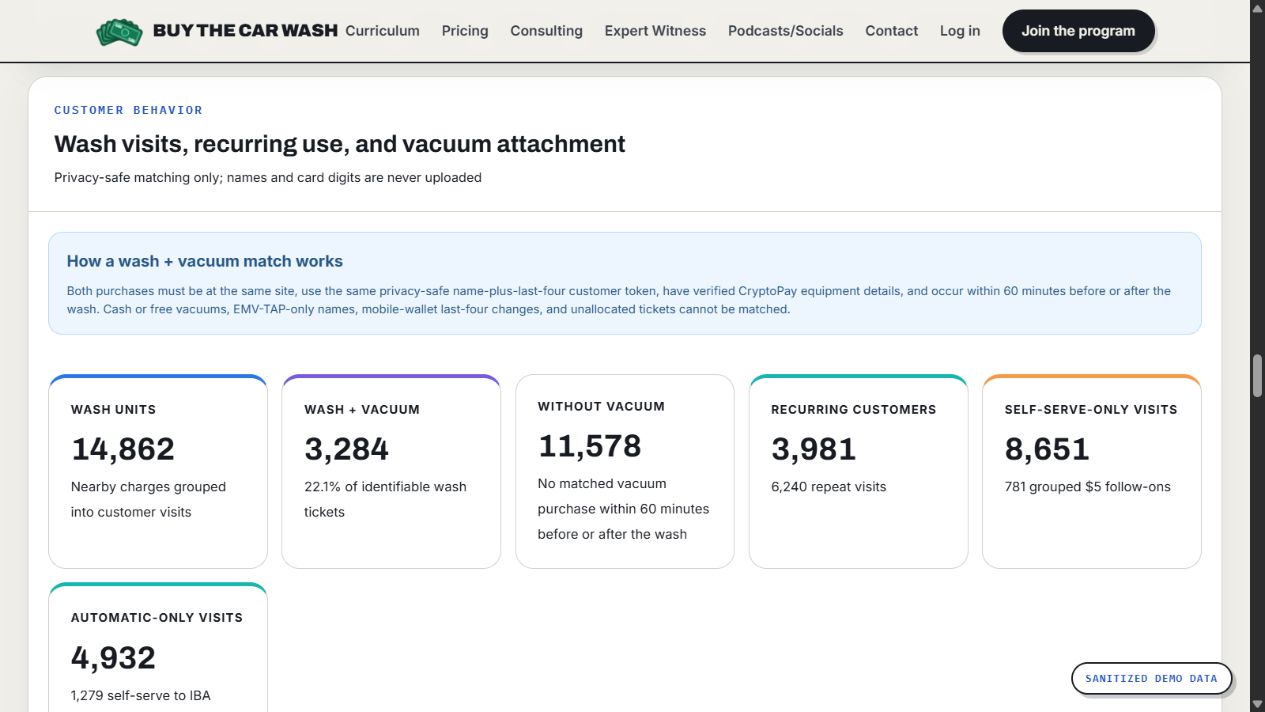Screen dimensions: 1265x712
Task: Click 'Nearby charges grouped into customer visits' text
Action: point(148,499)
